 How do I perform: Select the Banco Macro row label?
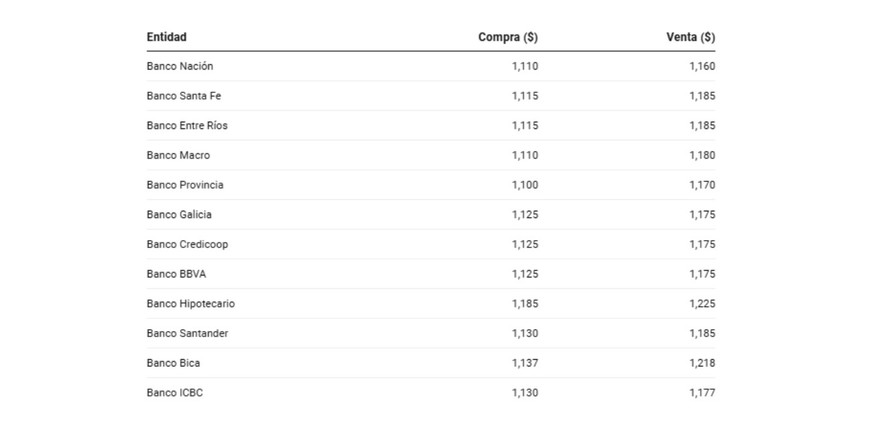click(x=178, y=155)
